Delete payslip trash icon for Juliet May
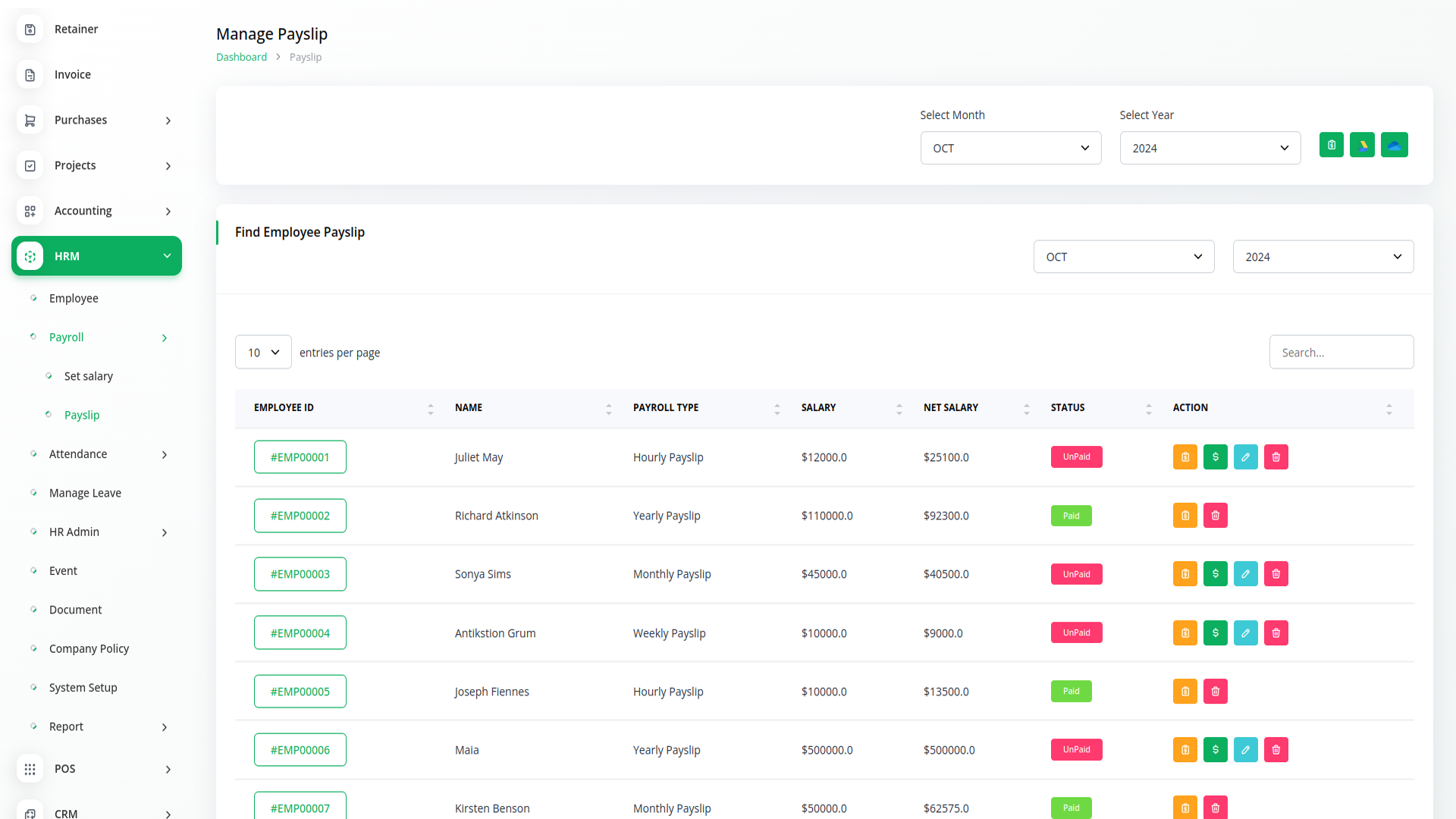This screenshot has height=819, width=1456. (1276, 457)
